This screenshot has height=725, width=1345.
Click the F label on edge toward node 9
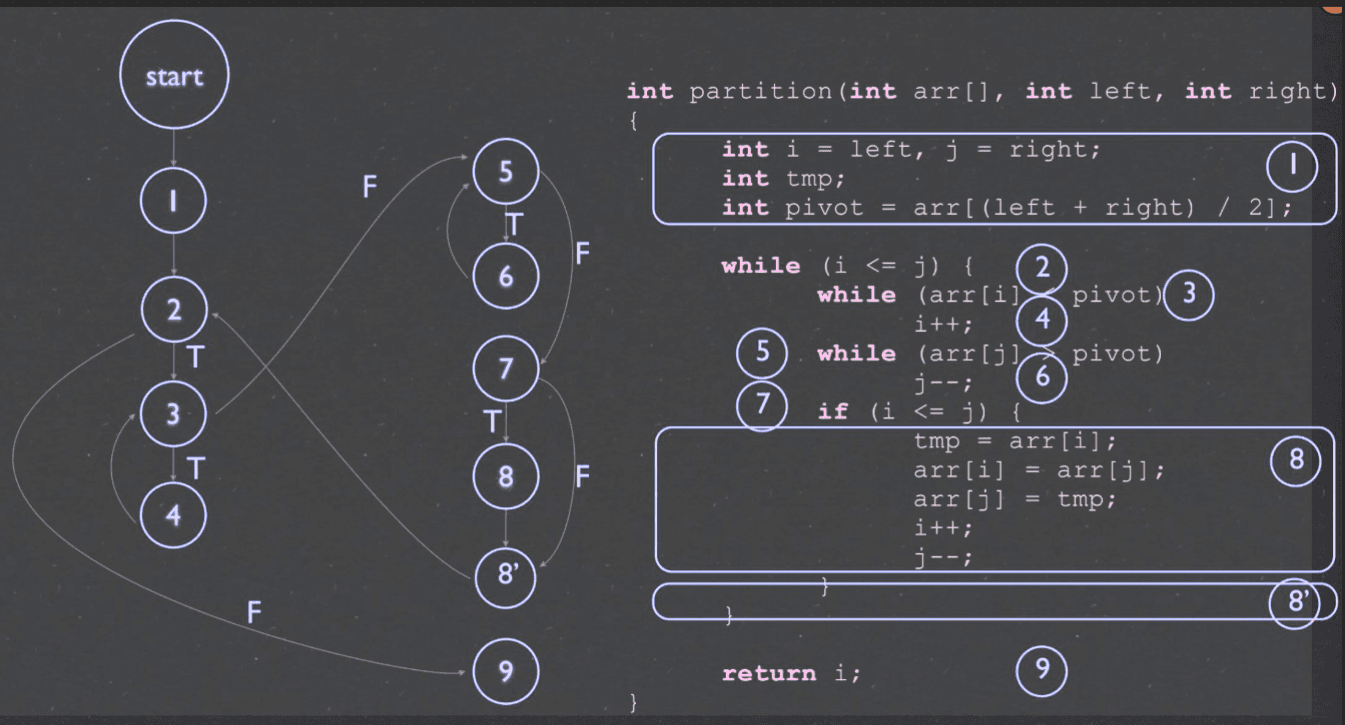(256, 611)
